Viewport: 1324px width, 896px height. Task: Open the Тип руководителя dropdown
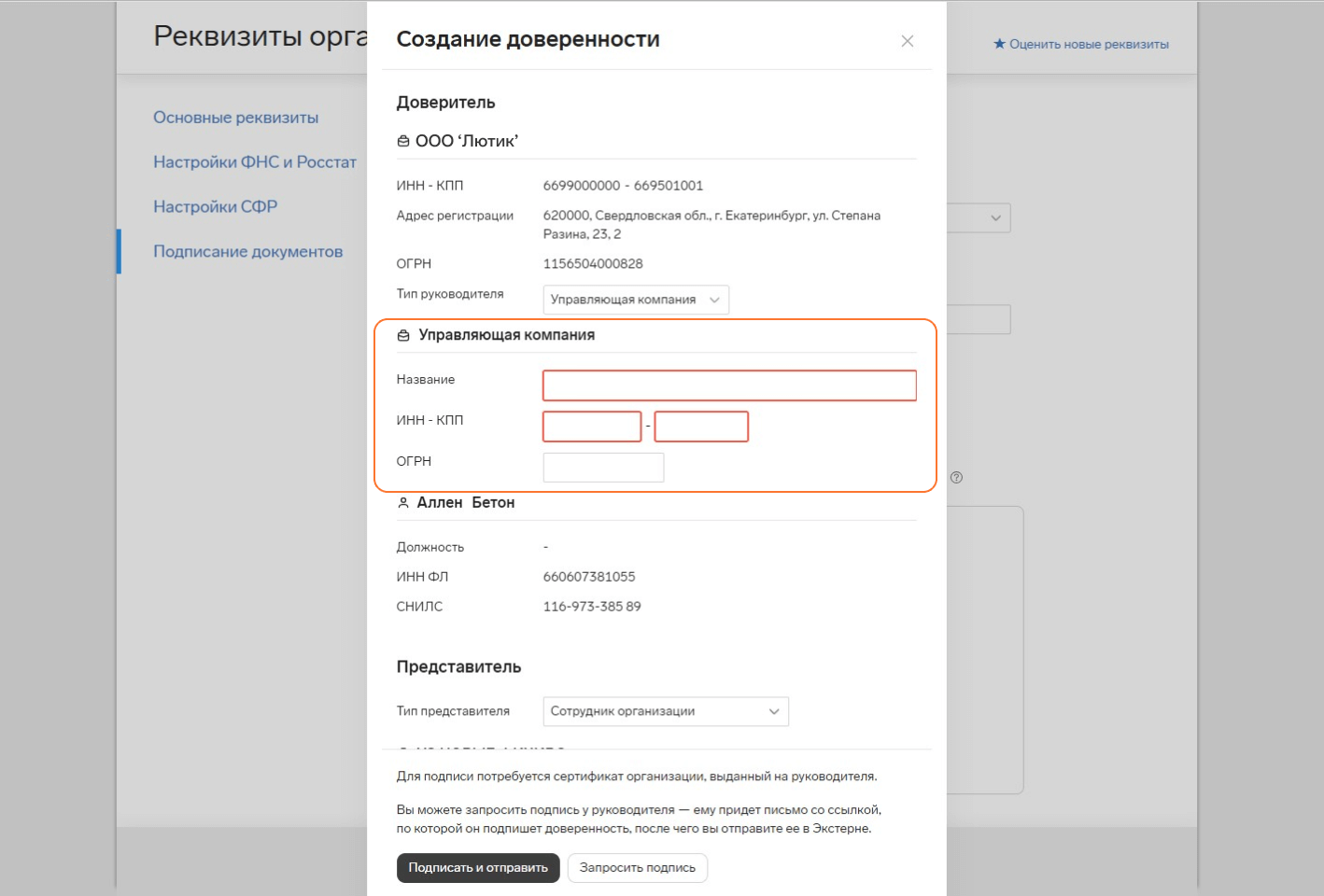click(x=636, y=300)
